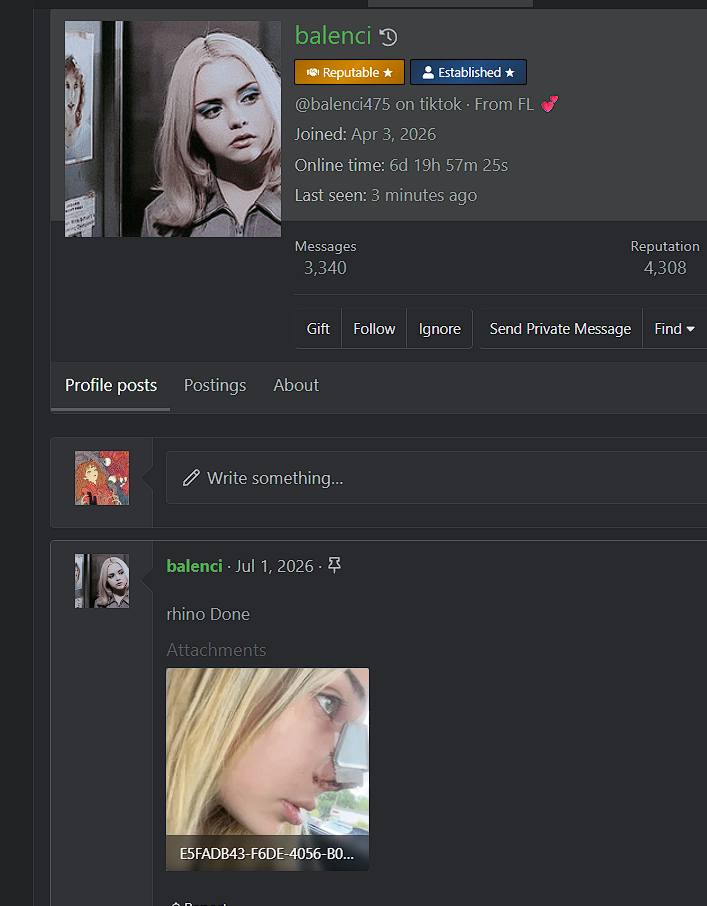
Task: Click the Write something input field
Action: click(x=437, y=478)
